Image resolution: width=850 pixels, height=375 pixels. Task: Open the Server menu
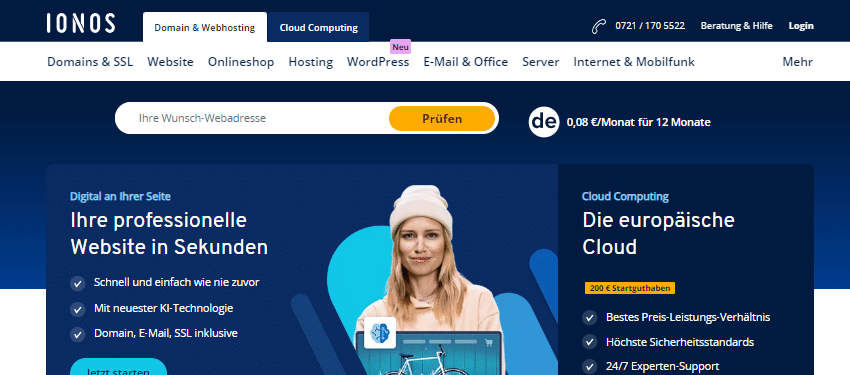540,62
